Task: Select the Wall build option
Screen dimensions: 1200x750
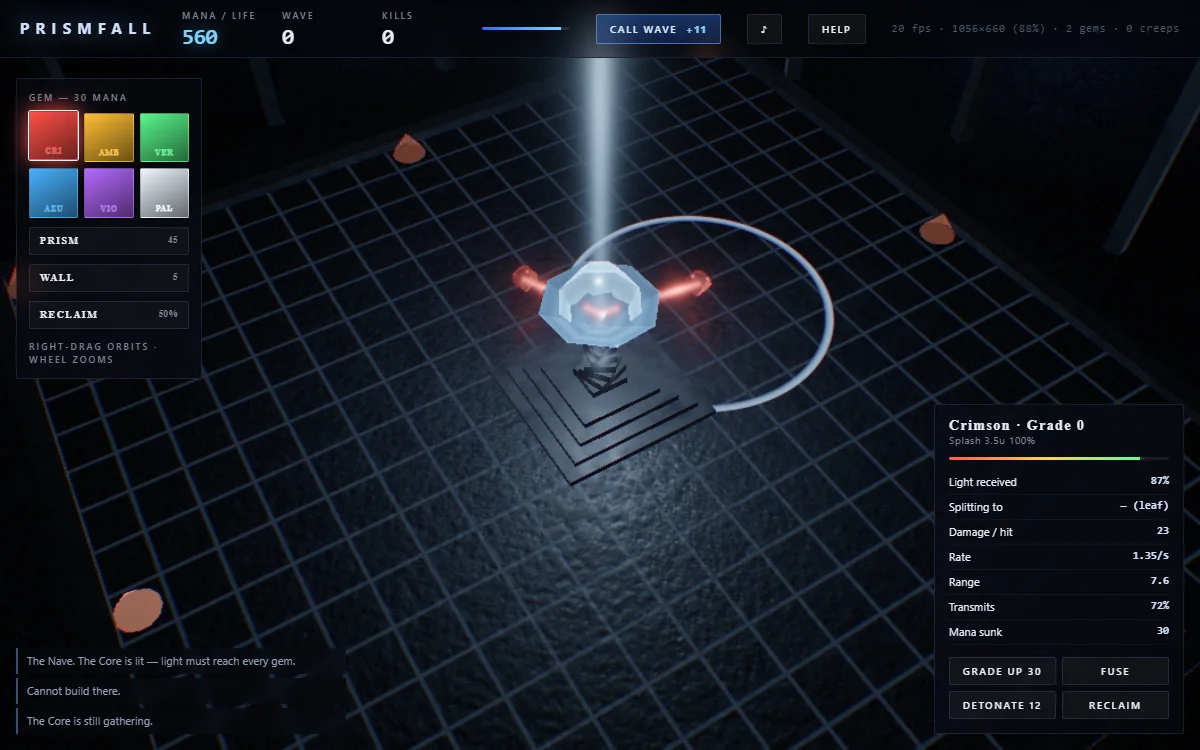Action: 109,278
